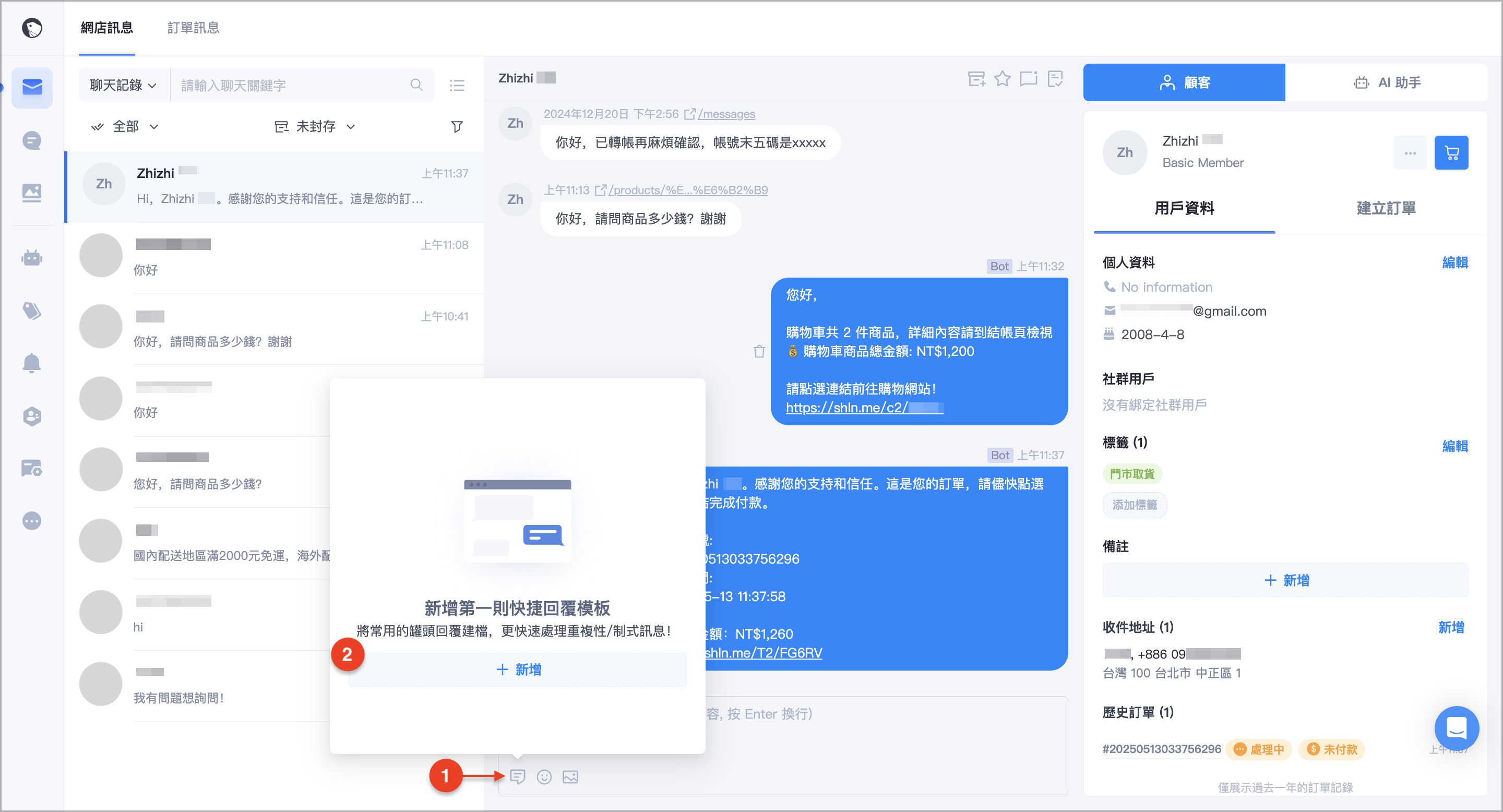
Task: Open the chat bubble icon in left sidebar
Action: click(32, 140)
